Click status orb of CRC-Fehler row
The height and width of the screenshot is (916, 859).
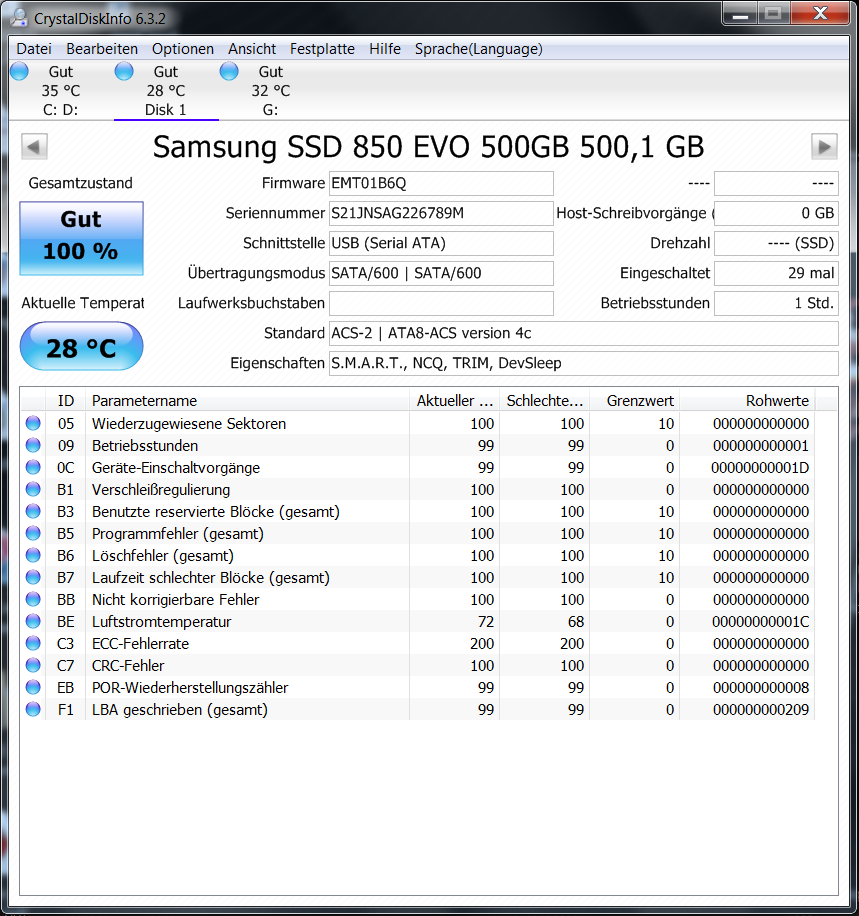pos(33,665)
